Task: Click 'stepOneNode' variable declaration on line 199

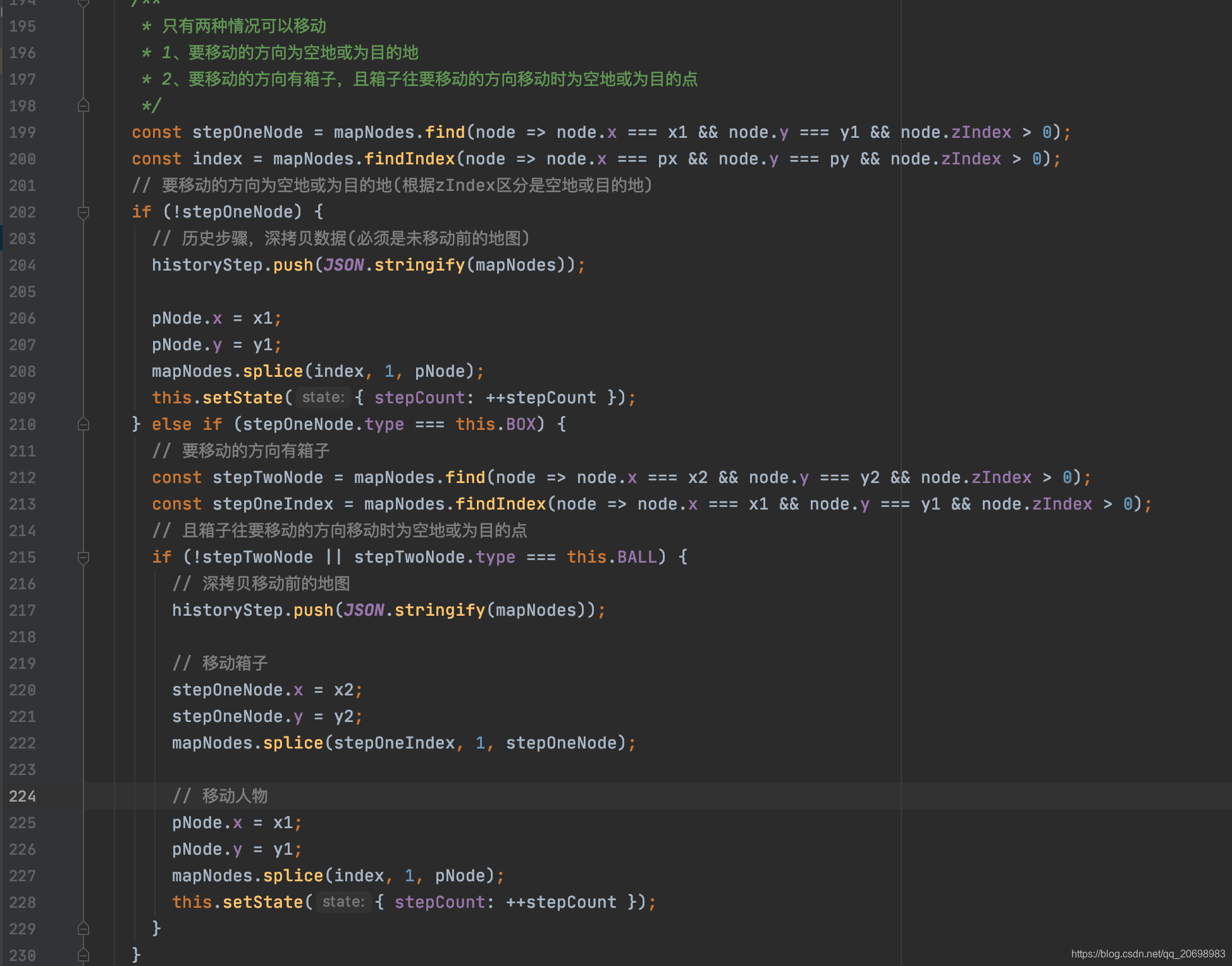Action: (x=247, y=132)
